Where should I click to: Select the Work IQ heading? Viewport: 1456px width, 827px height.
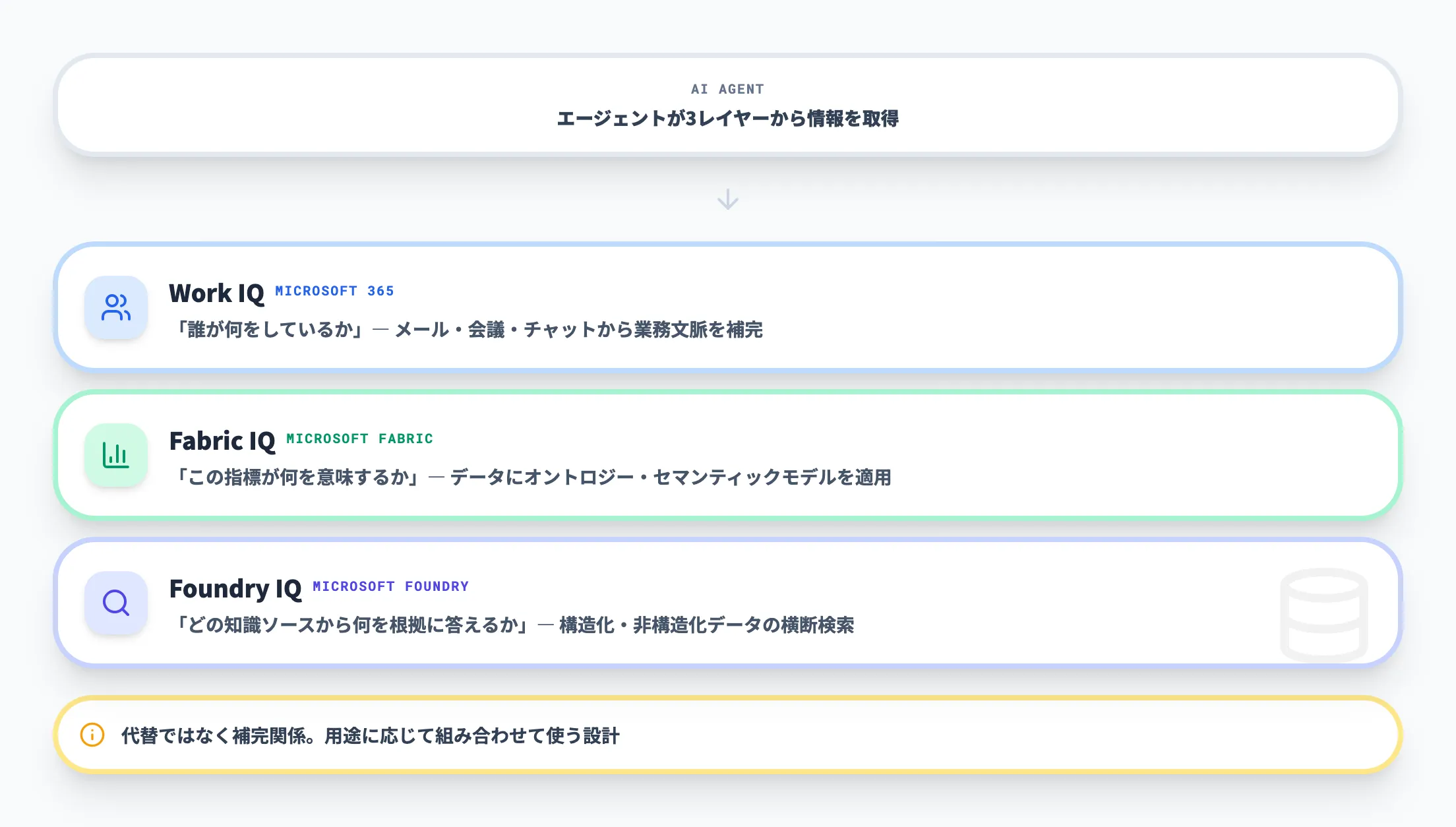(x=217, y=293)
